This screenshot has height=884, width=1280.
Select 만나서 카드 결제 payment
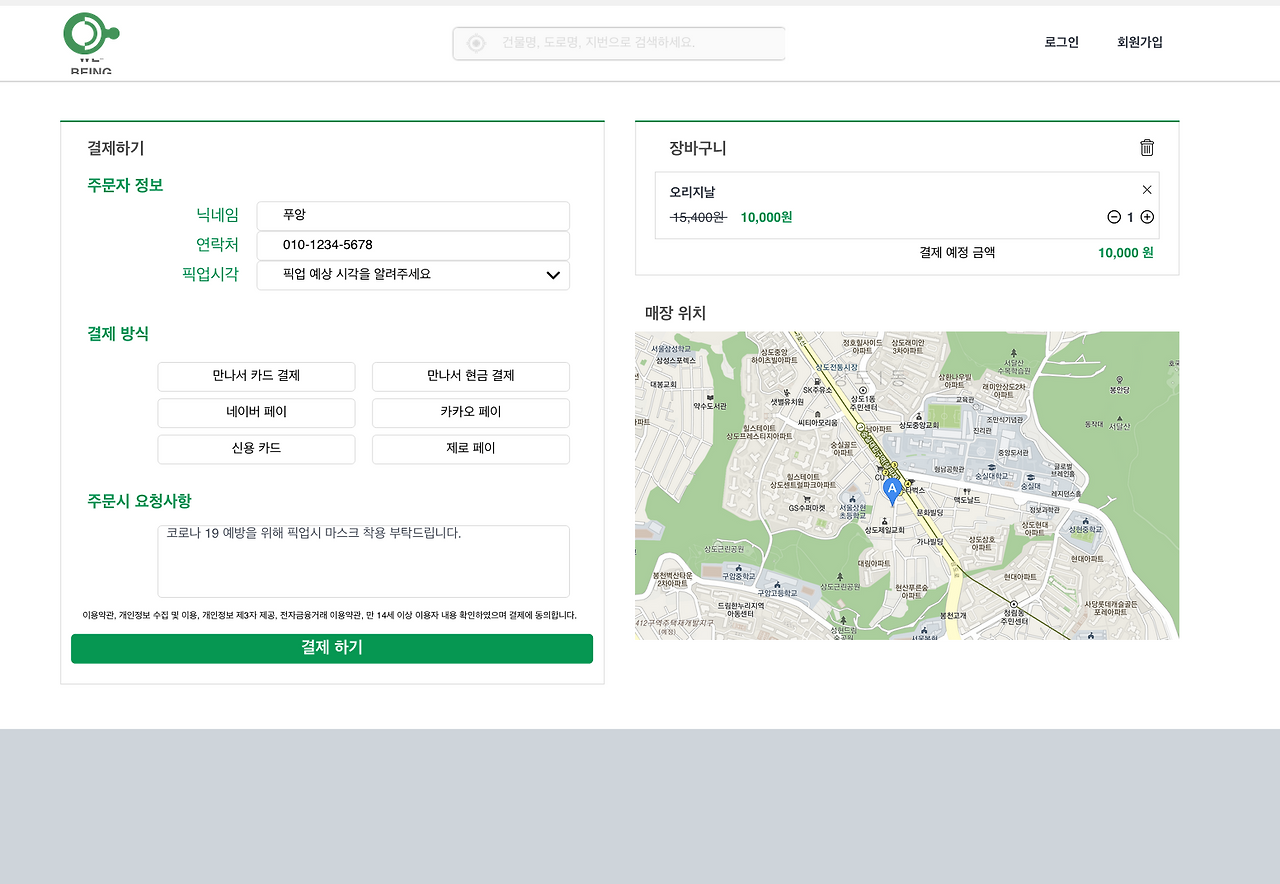tap(256, 377)
